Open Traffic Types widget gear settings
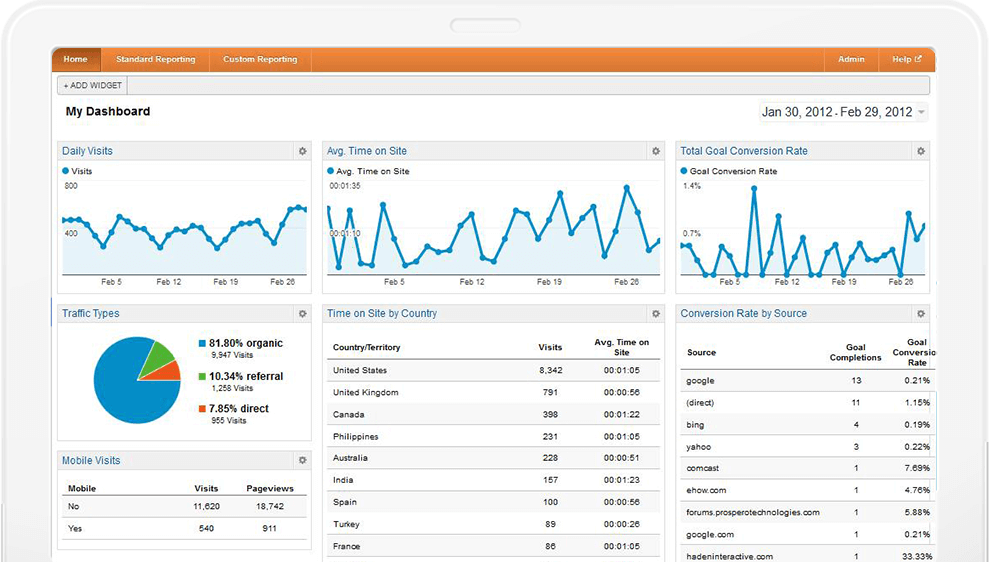The width and height of the screenshot is (989, 562). [302, 313]
